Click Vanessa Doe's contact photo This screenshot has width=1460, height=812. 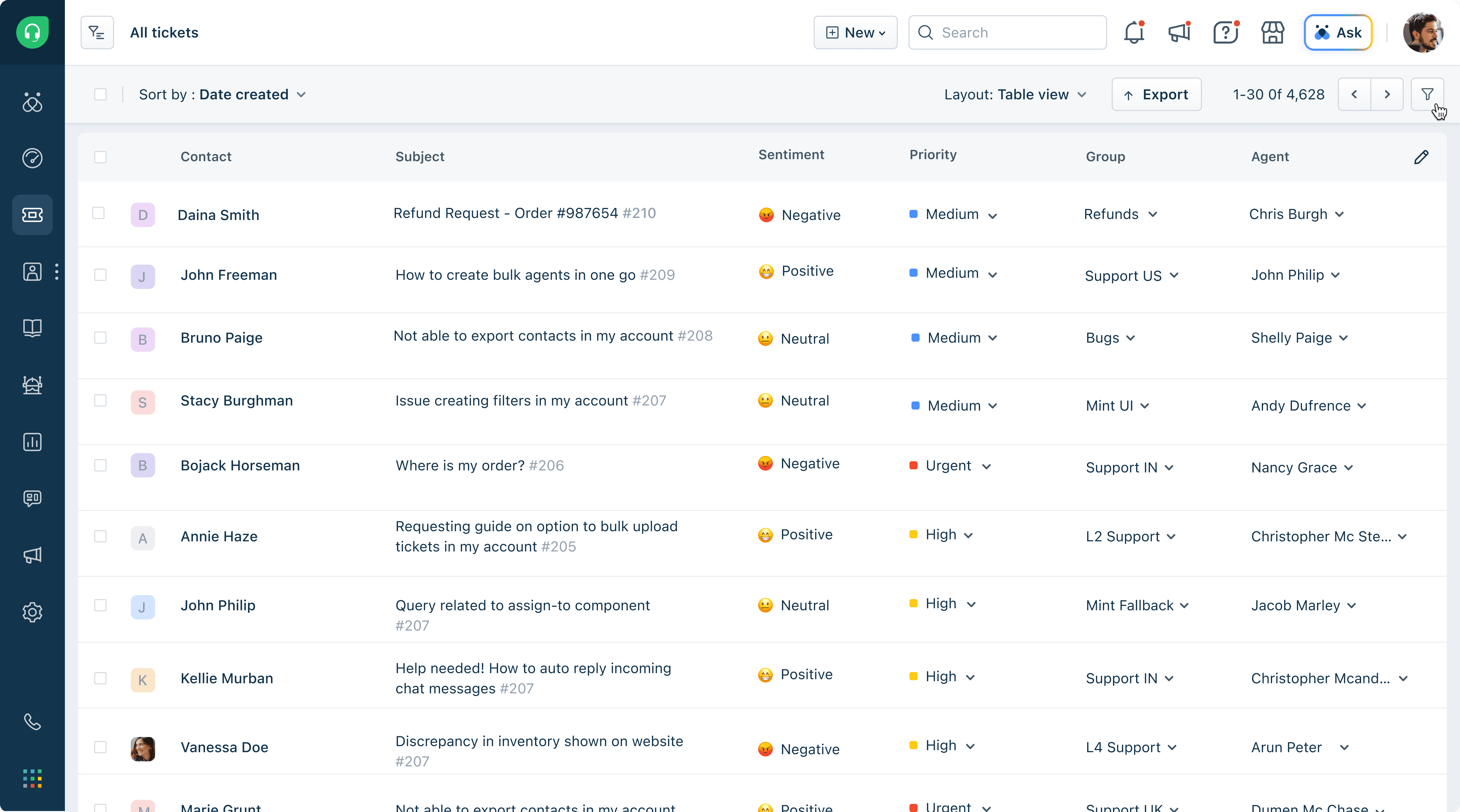[x=143, y=749]
